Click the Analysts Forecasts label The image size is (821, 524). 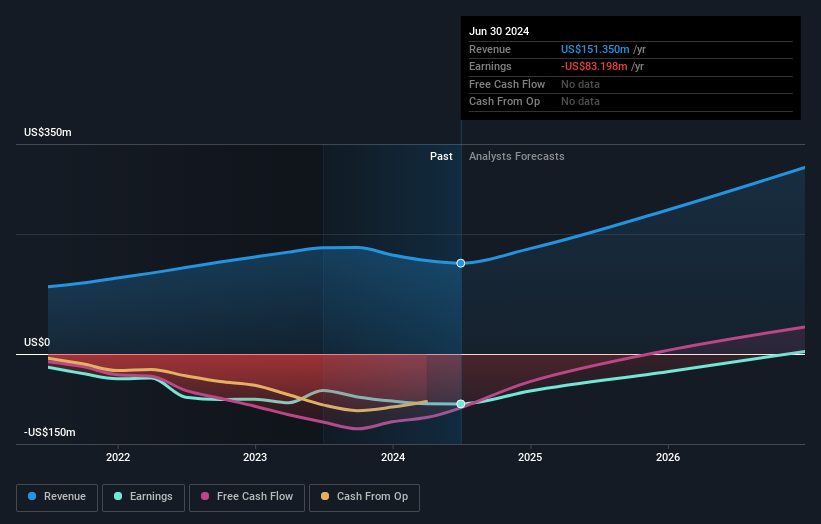point(517,157)
